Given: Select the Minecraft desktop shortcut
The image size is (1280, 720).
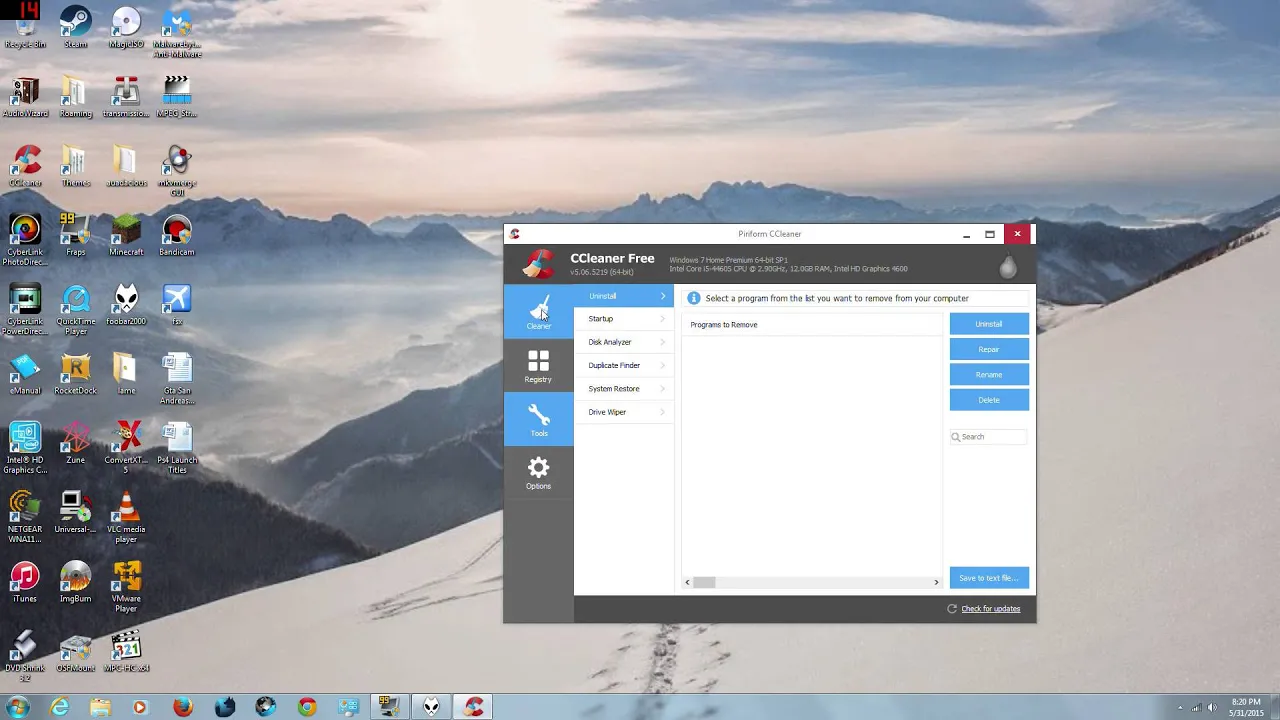Looking at the screenshot, I should (126, 235).
